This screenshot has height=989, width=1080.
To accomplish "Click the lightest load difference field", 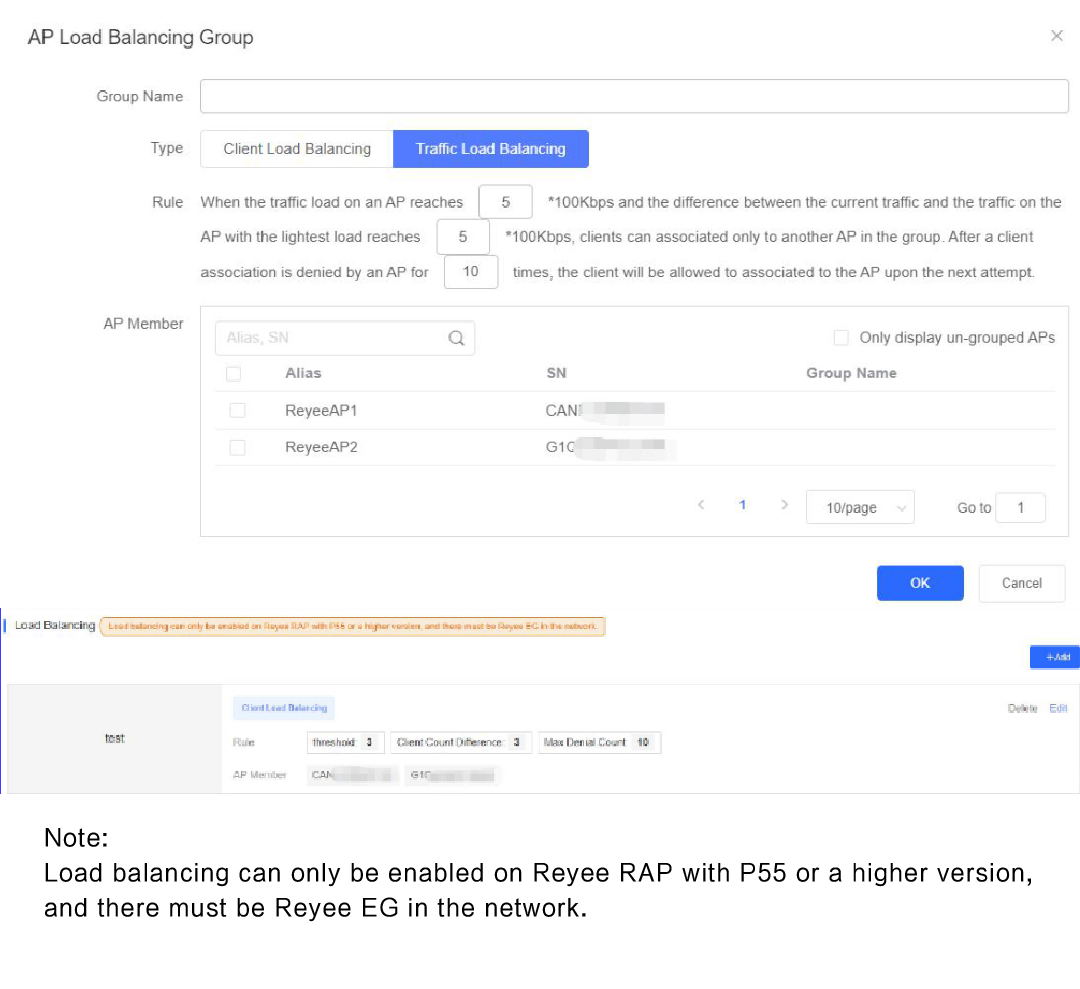I will pos(463,237).
